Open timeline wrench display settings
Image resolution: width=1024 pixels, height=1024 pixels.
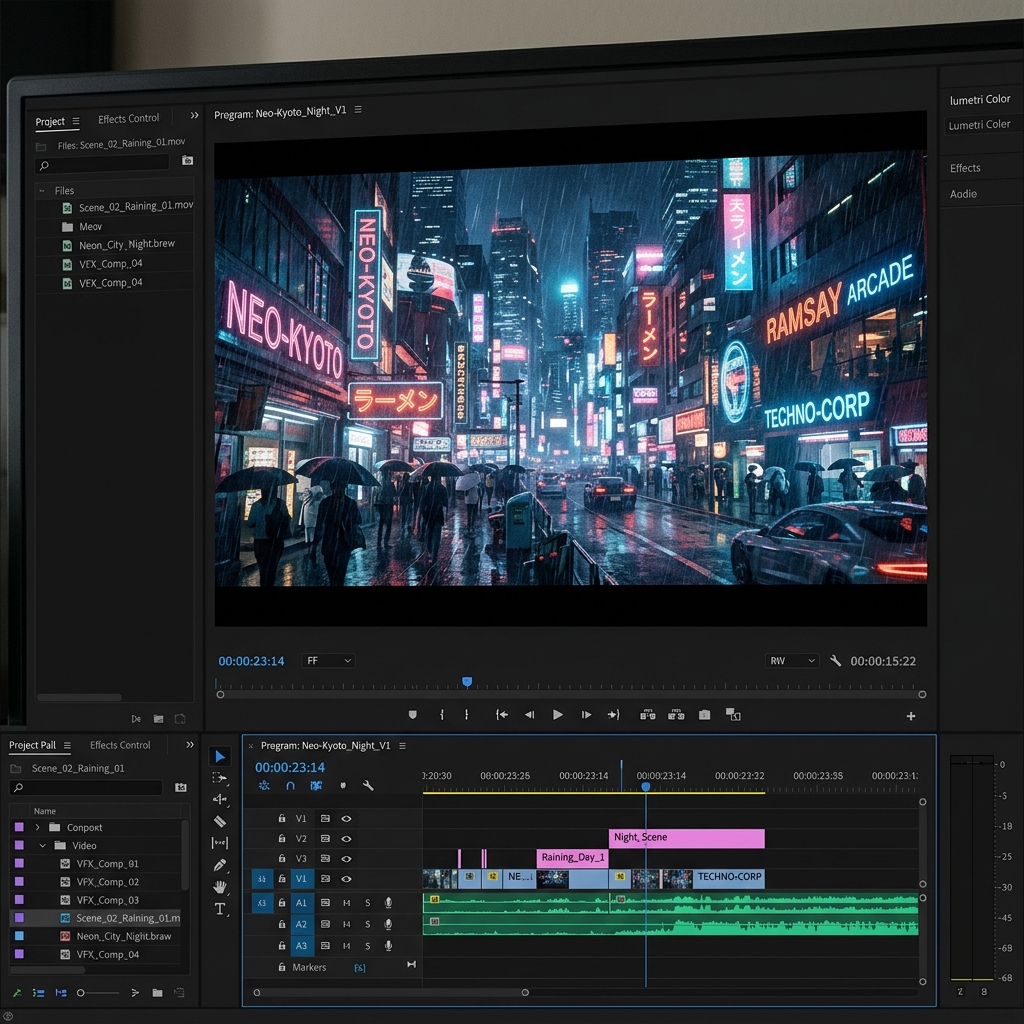368,786
